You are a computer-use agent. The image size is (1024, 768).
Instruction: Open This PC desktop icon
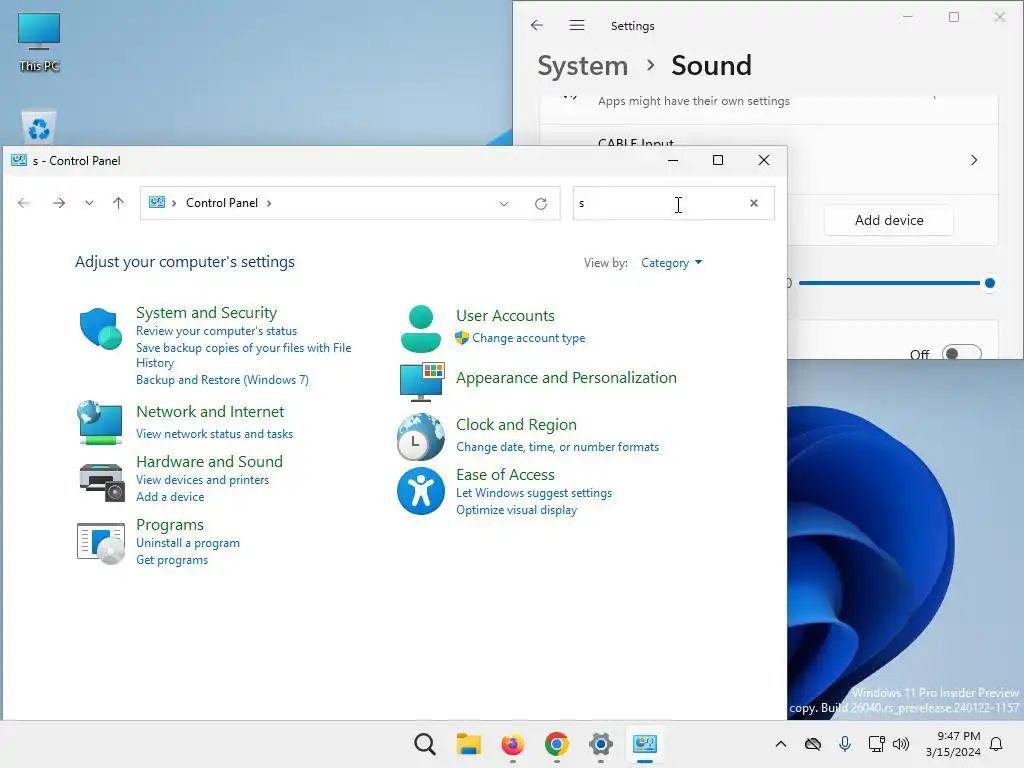click(x=39, y=42)
